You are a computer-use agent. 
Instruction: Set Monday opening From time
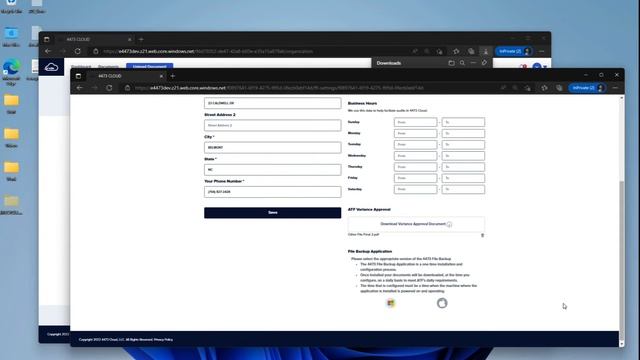(x=416, y=133)
